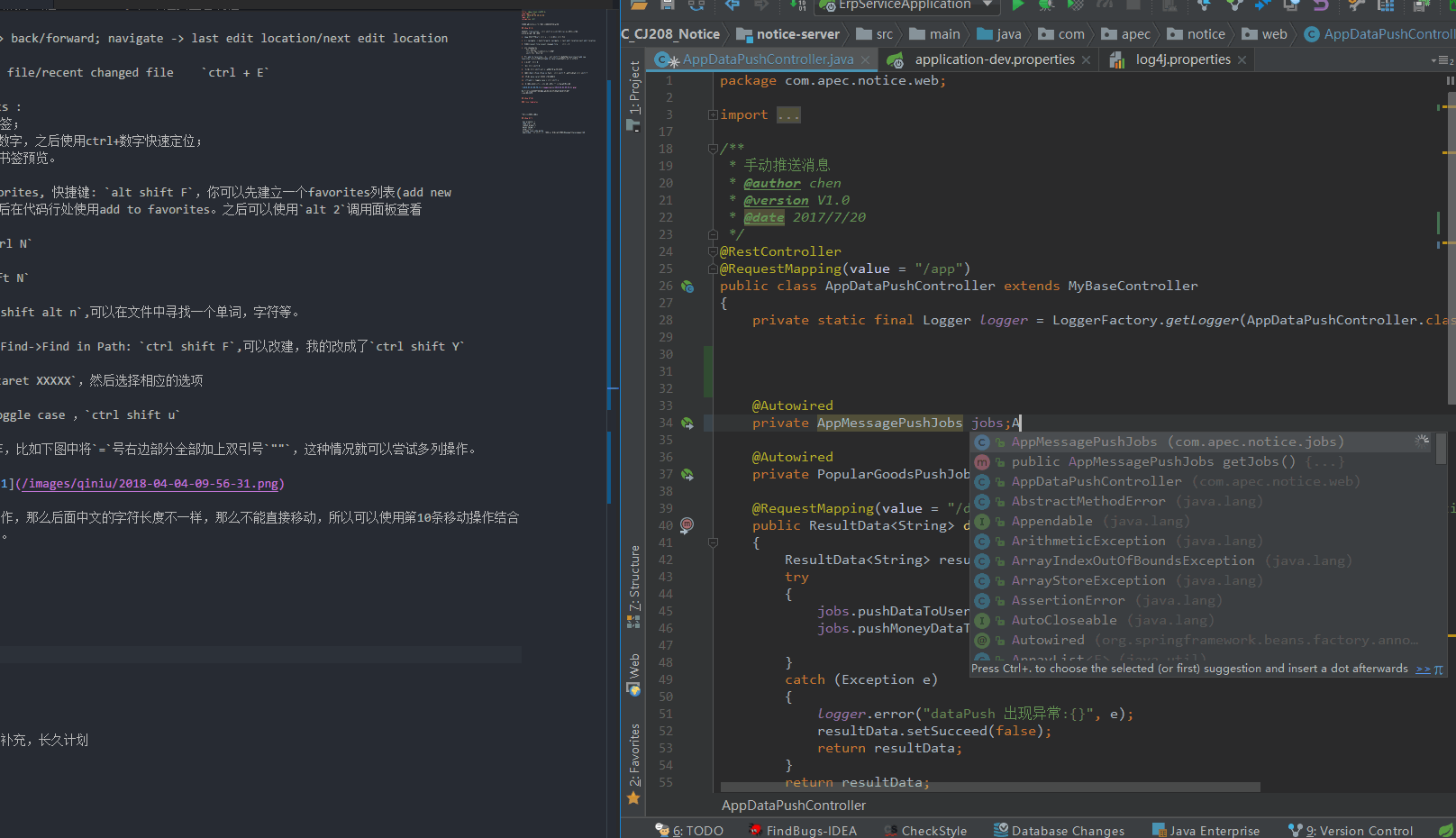The height and width of the screenshot is (838, 1456).
Task: Toggle the Version Control panel
Action: click(1351, 830)
